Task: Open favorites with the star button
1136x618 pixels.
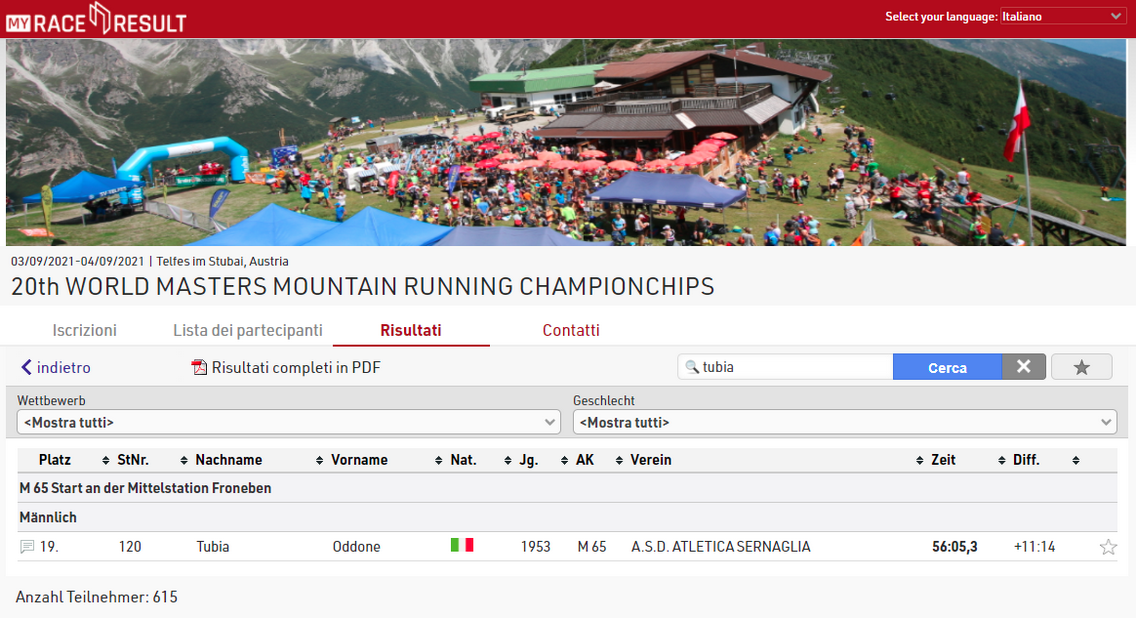Action: click(x=1082, y=367)
